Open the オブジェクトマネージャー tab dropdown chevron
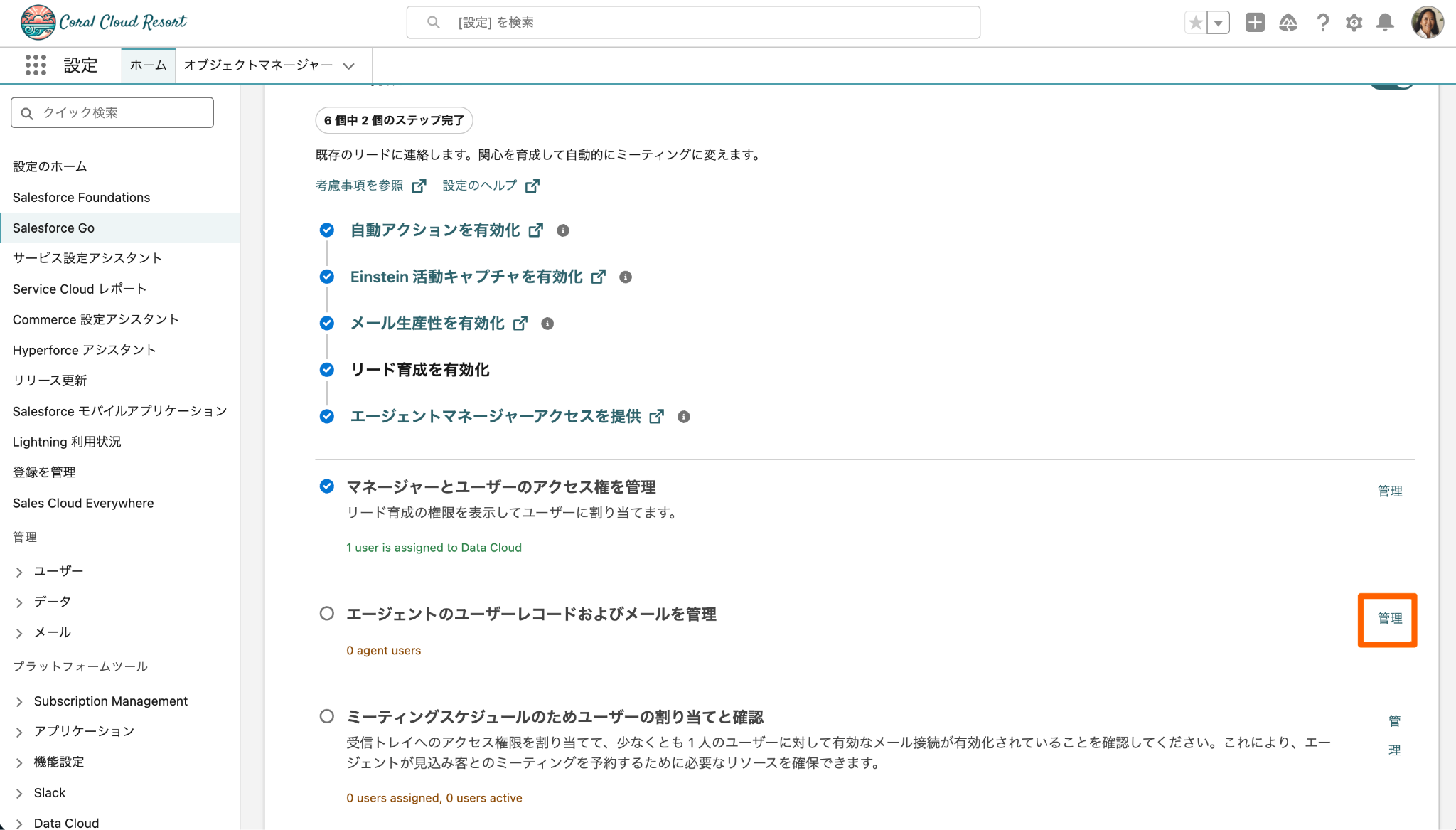Screen dimensions: 1456x830 pyautogui.click(x=348, y=66)
